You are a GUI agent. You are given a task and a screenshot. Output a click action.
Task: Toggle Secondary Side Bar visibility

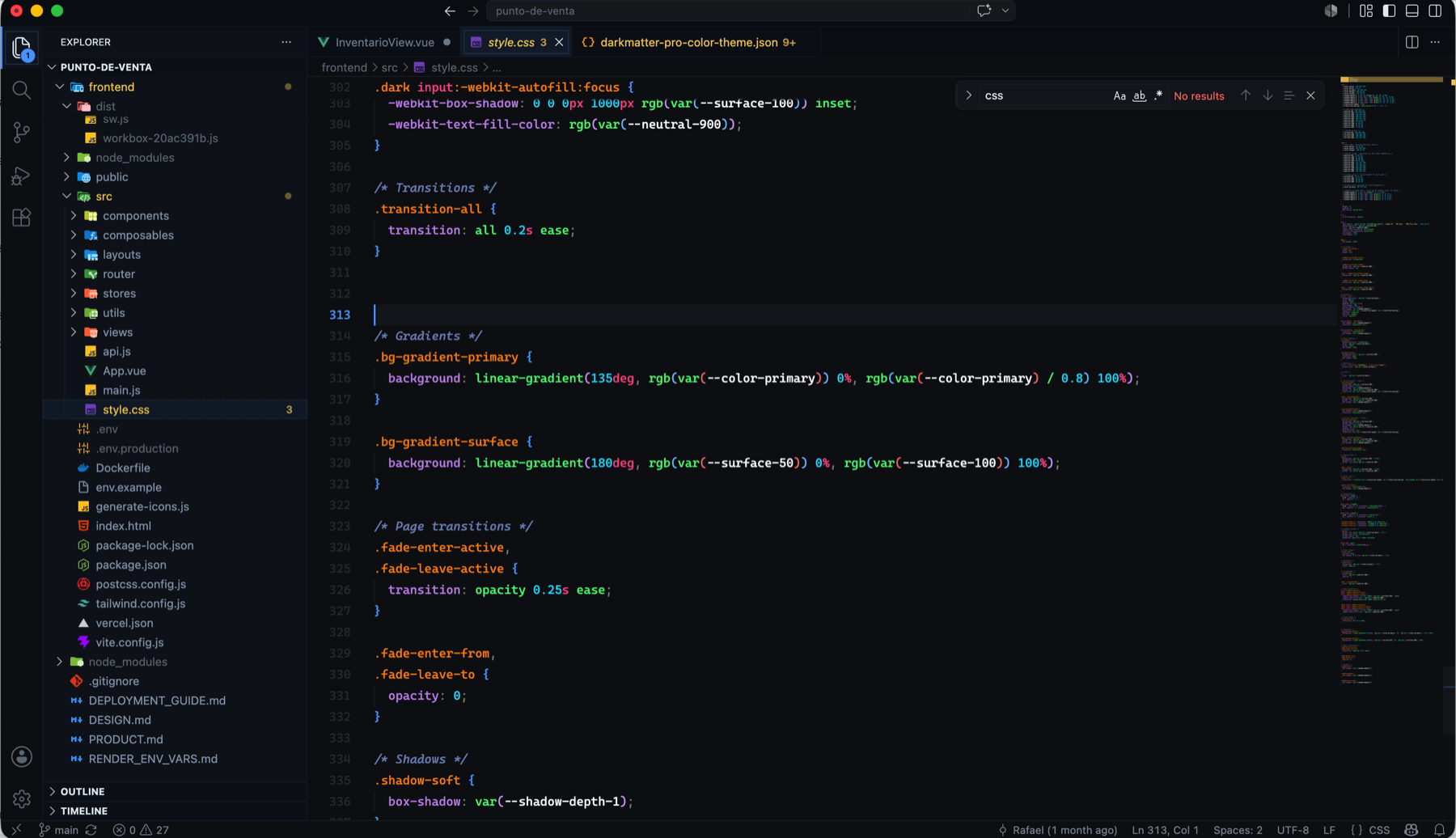1435,11
